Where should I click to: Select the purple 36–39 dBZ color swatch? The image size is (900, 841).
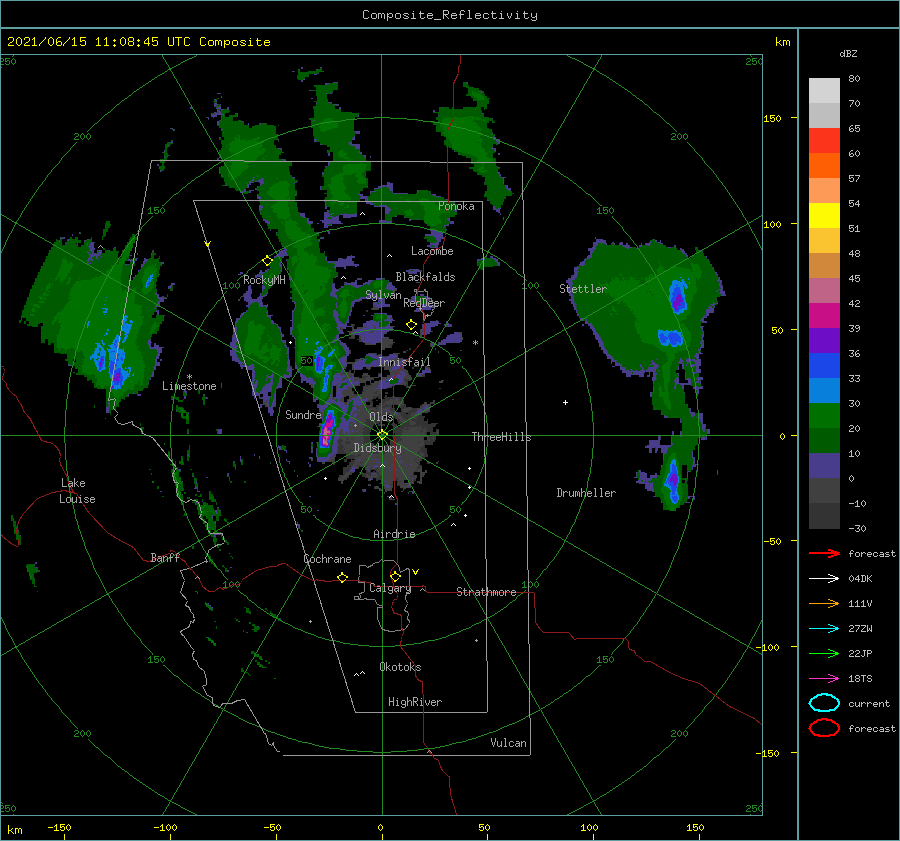(824, 340)
